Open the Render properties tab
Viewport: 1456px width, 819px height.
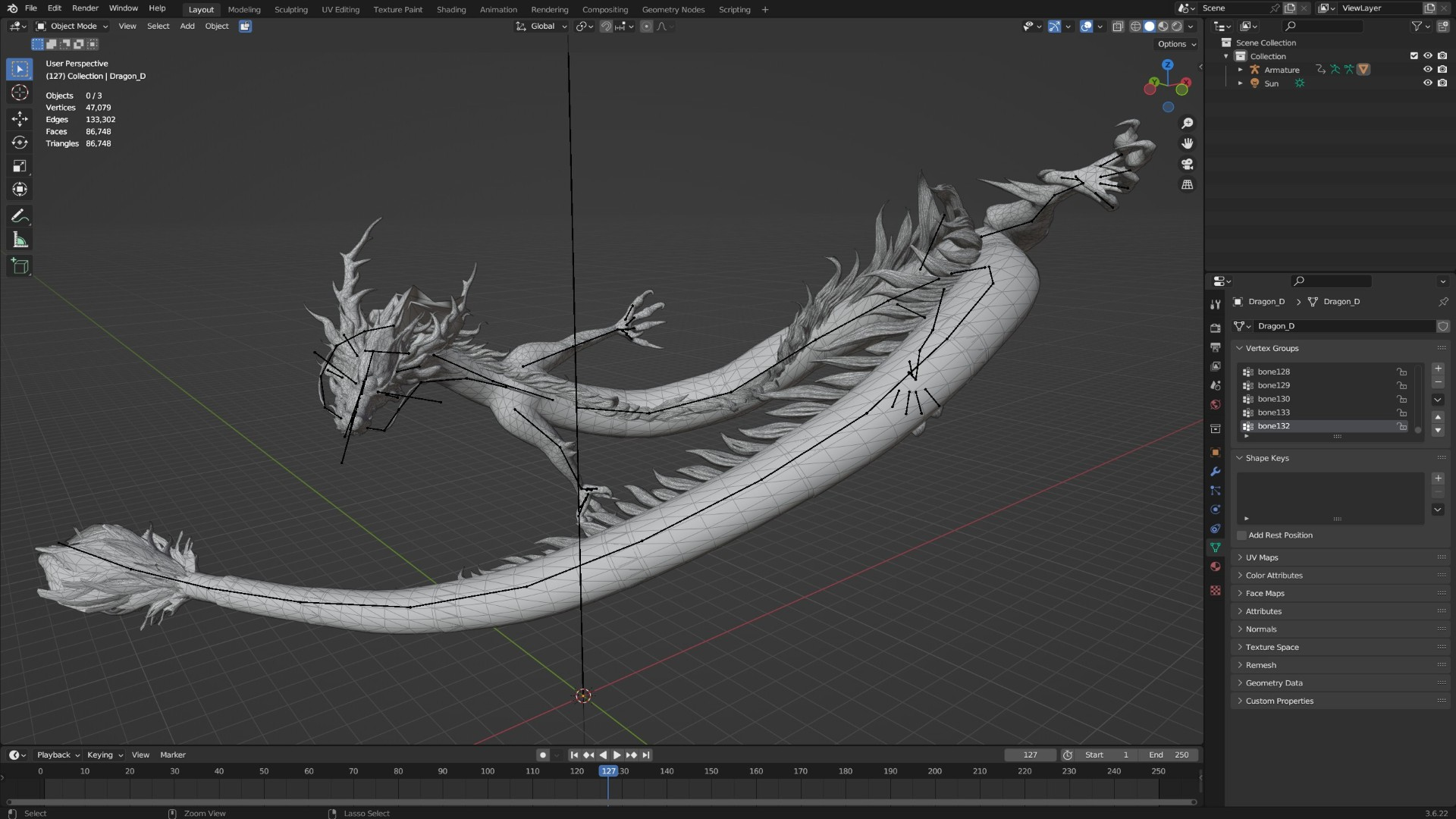tap(1216, 328)
